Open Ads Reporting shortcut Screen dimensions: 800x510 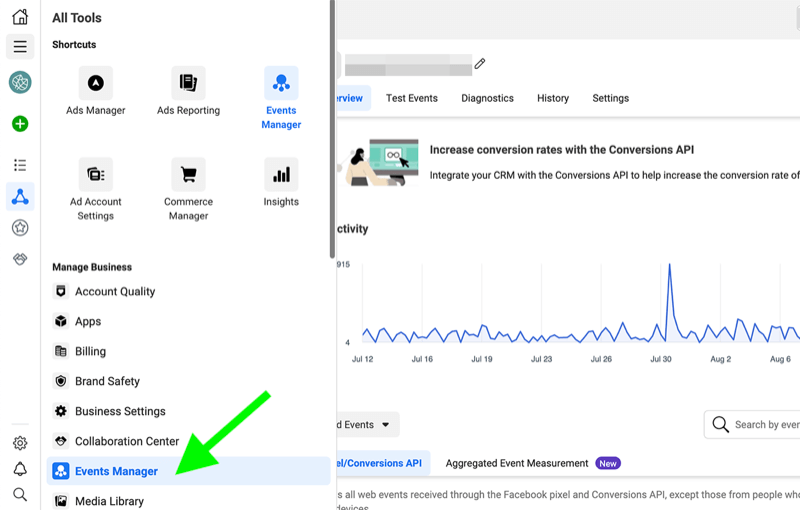click(x=188, y=91)
